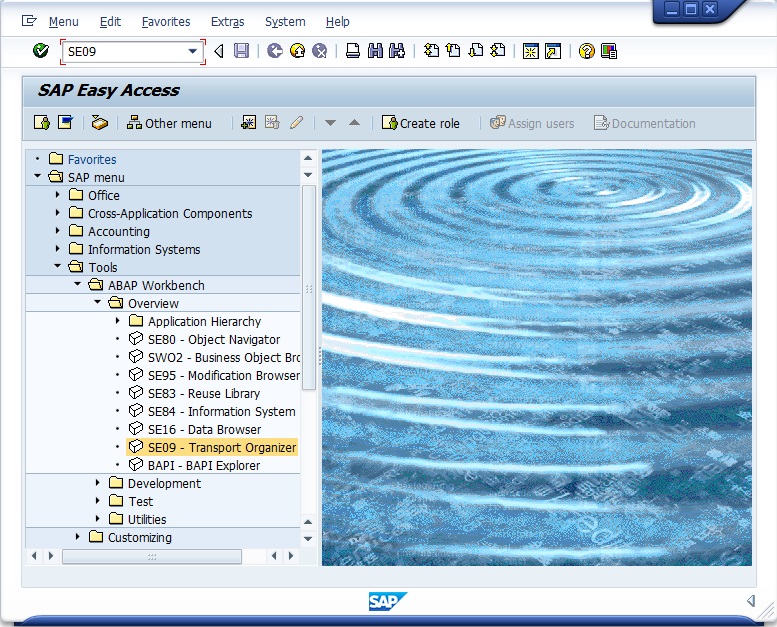Open the Menu menu

[63, 21]
